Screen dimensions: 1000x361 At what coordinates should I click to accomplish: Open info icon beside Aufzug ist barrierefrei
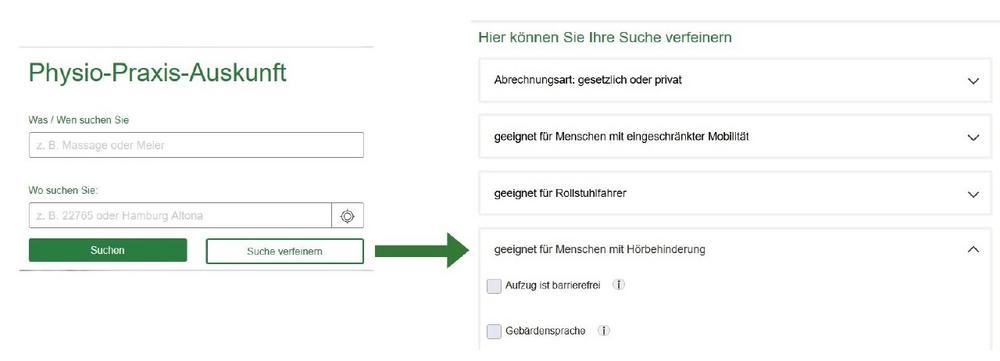pos(619,285)
